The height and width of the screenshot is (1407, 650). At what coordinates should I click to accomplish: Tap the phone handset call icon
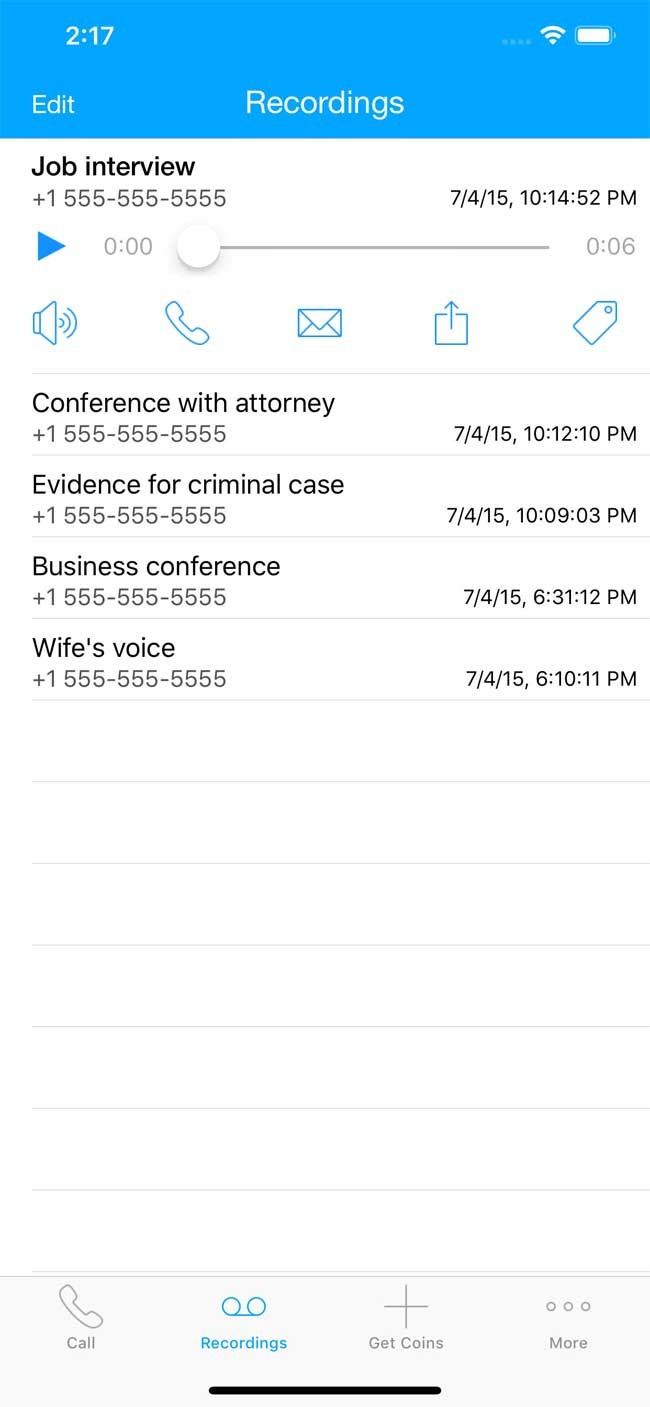pos(187,323)
